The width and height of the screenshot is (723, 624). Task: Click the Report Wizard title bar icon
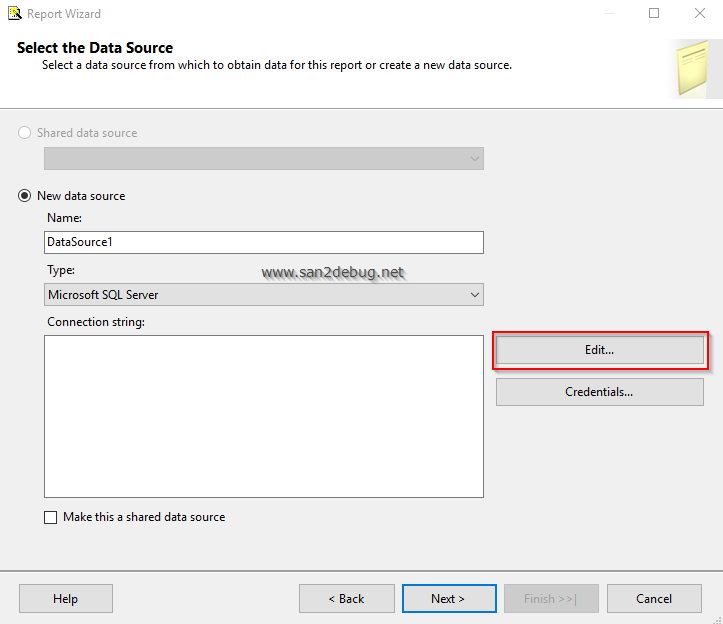(x=15, y=14)
